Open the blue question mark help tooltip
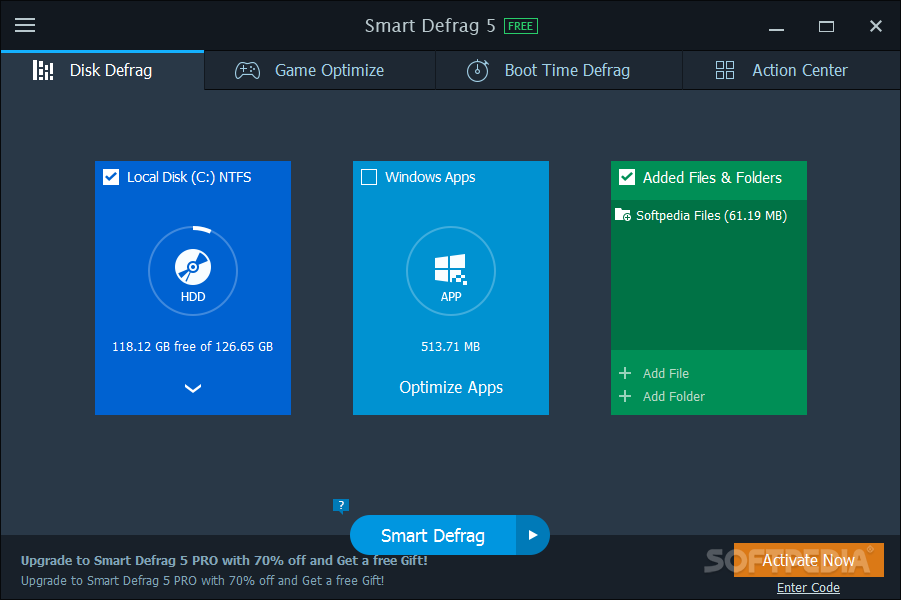901x600 pixels. (341, 506)
